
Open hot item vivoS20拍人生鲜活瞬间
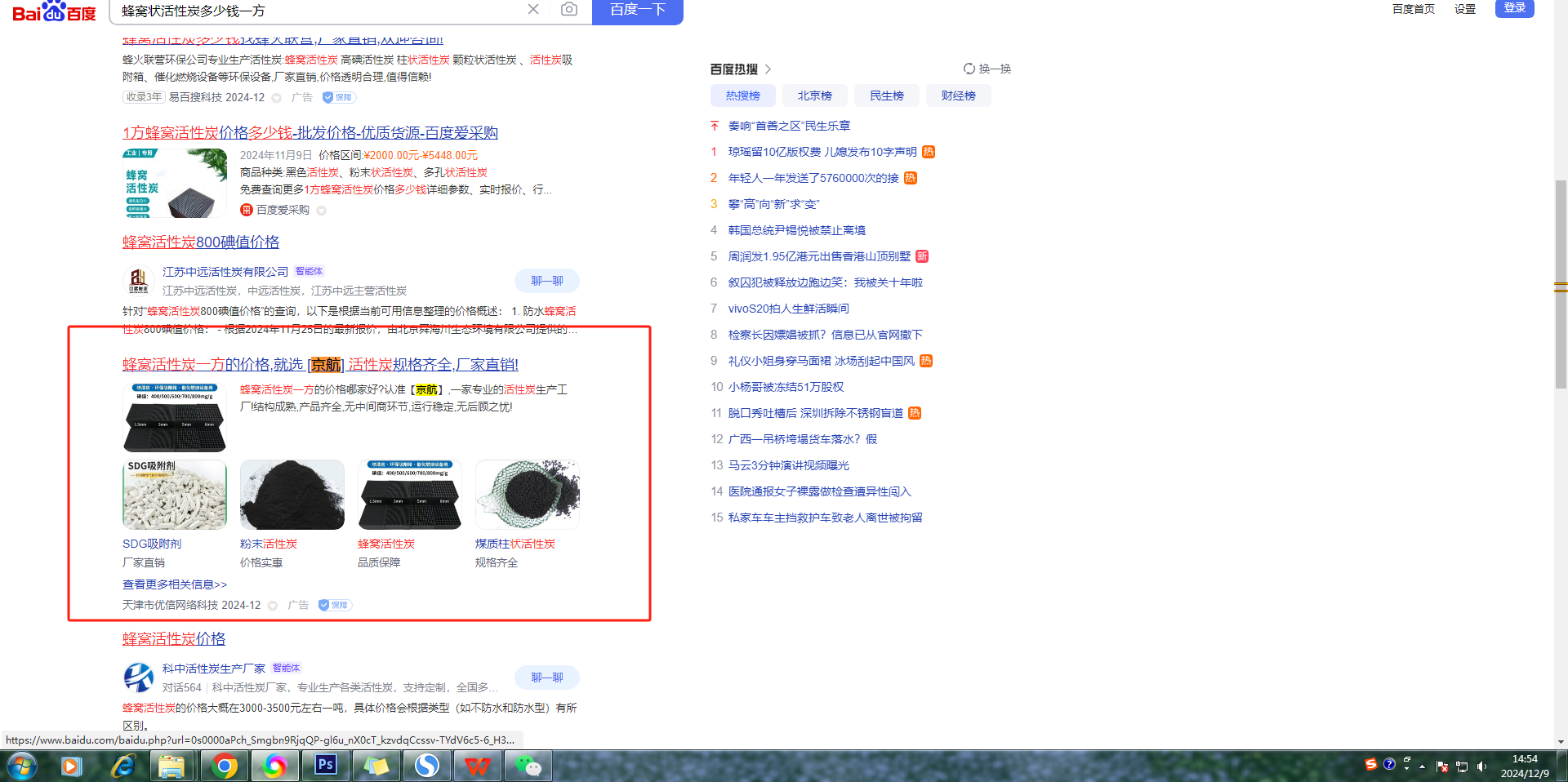click(789, 309)
